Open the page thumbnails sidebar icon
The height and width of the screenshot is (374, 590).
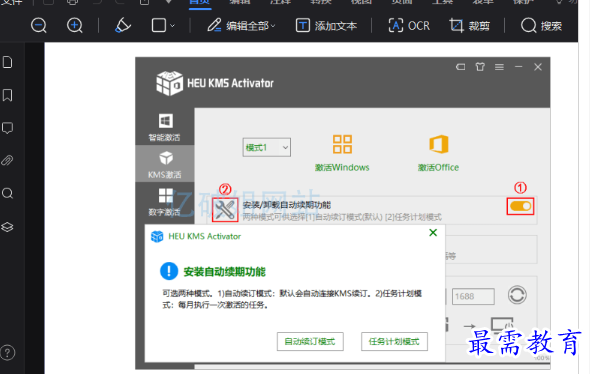coord(8,62)
